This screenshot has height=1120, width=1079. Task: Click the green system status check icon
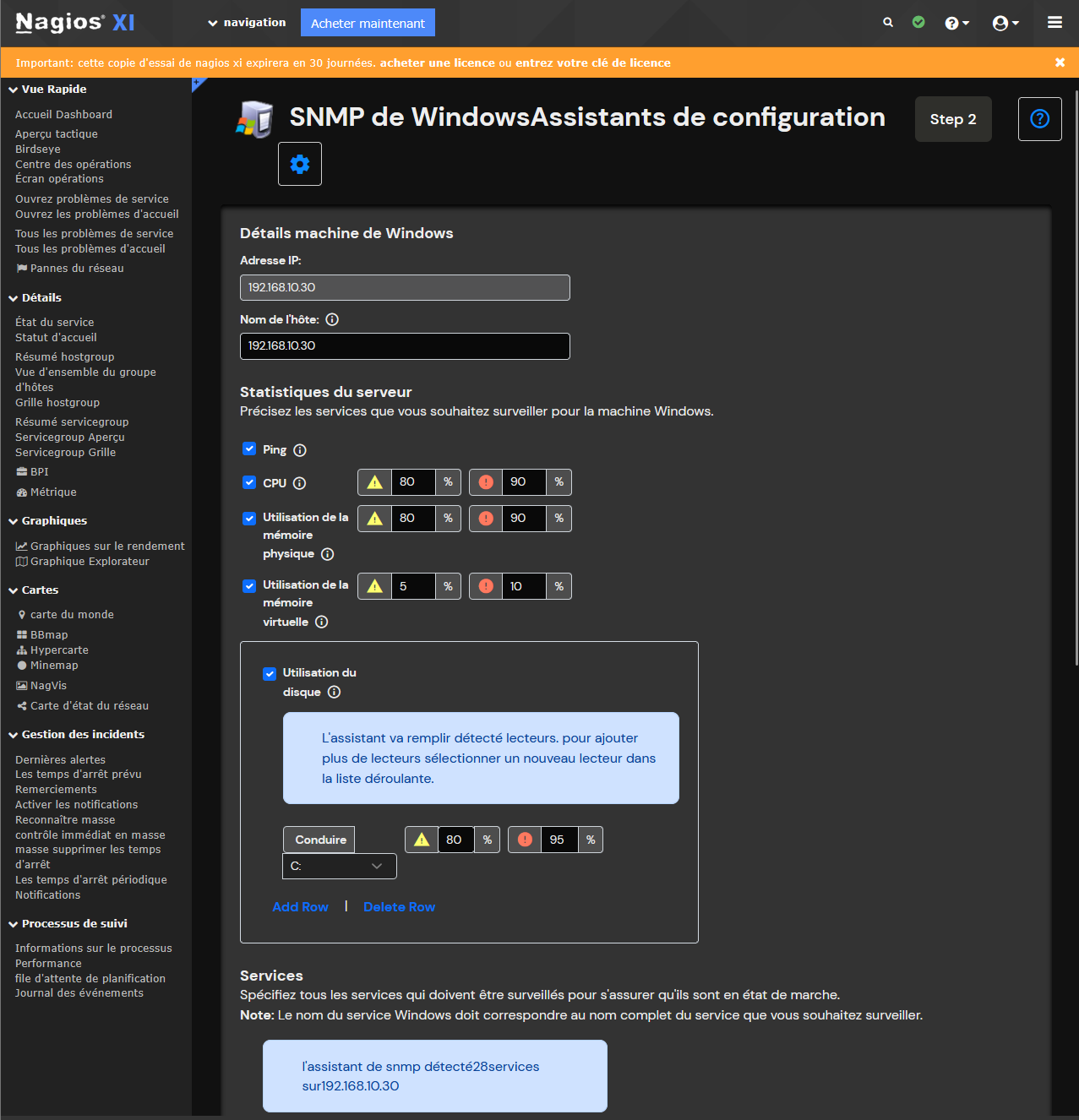point(918,23)
